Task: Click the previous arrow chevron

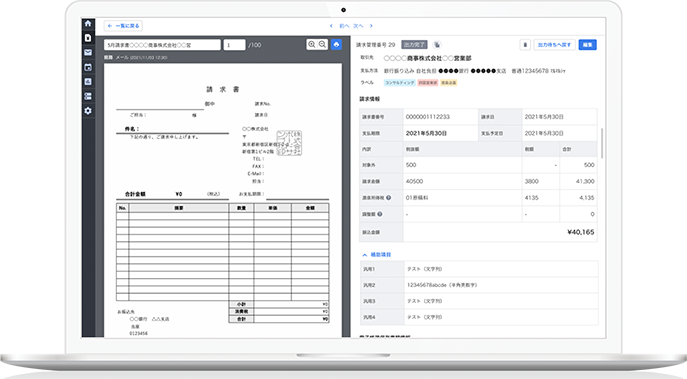Action: point(331,26)
